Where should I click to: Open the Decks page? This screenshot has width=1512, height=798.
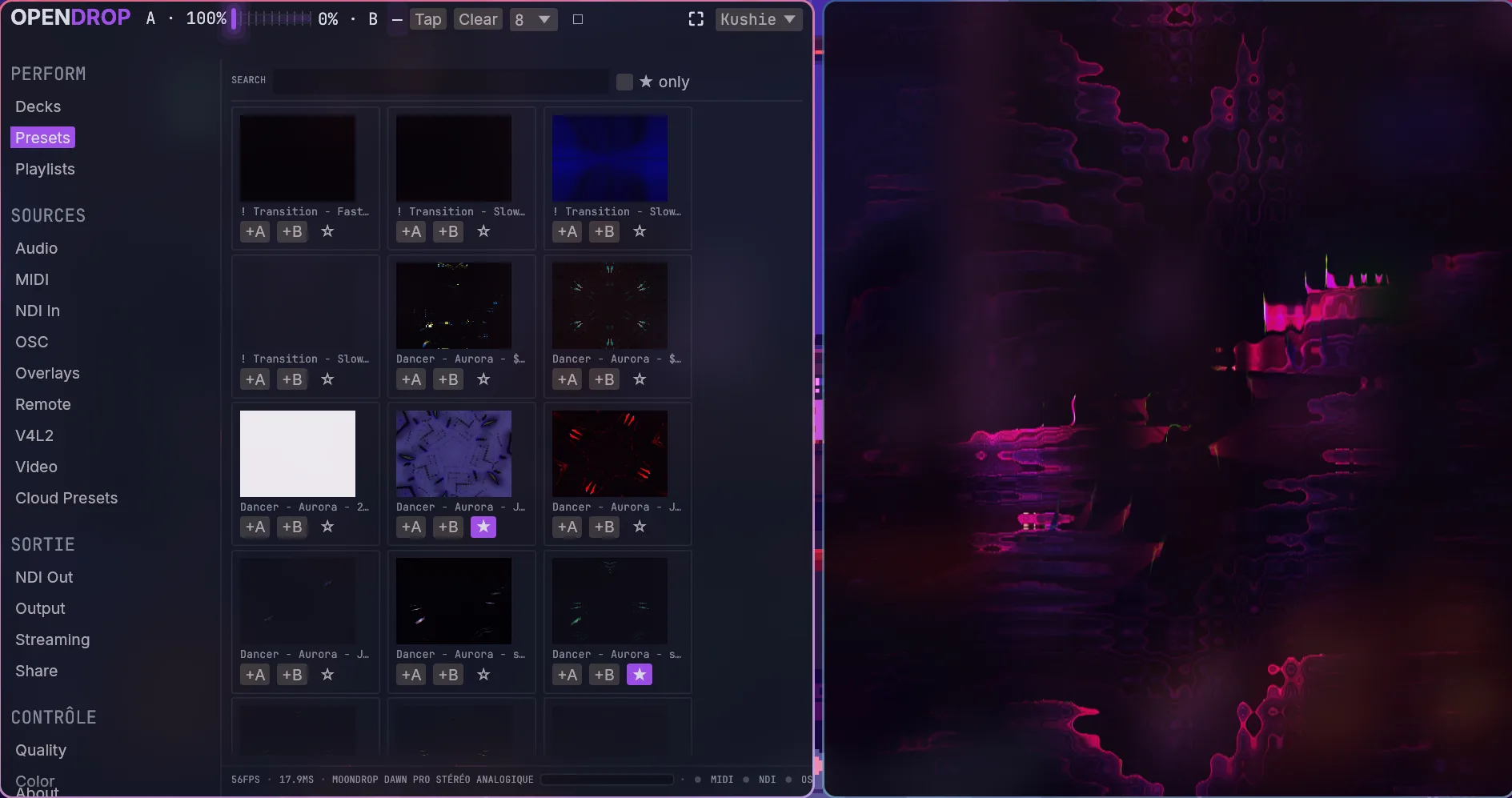pos(38,106)
